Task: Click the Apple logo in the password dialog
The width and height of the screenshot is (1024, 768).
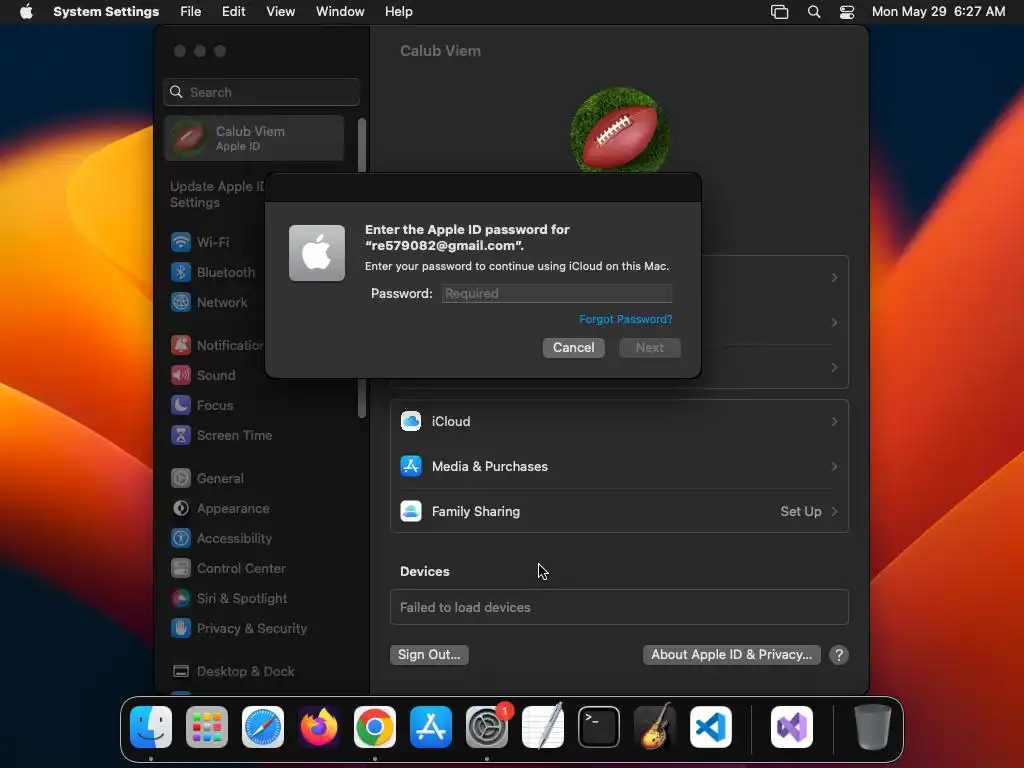Action: coord(317,253)
